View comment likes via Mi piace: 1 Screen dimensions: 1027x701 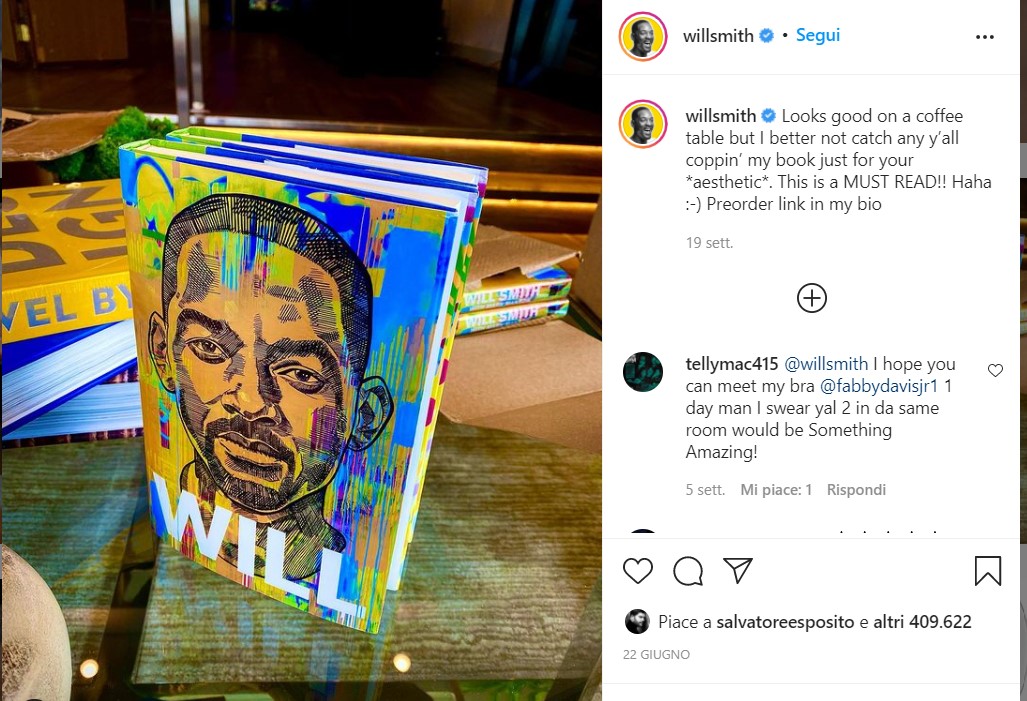click(x=776, y=490)
